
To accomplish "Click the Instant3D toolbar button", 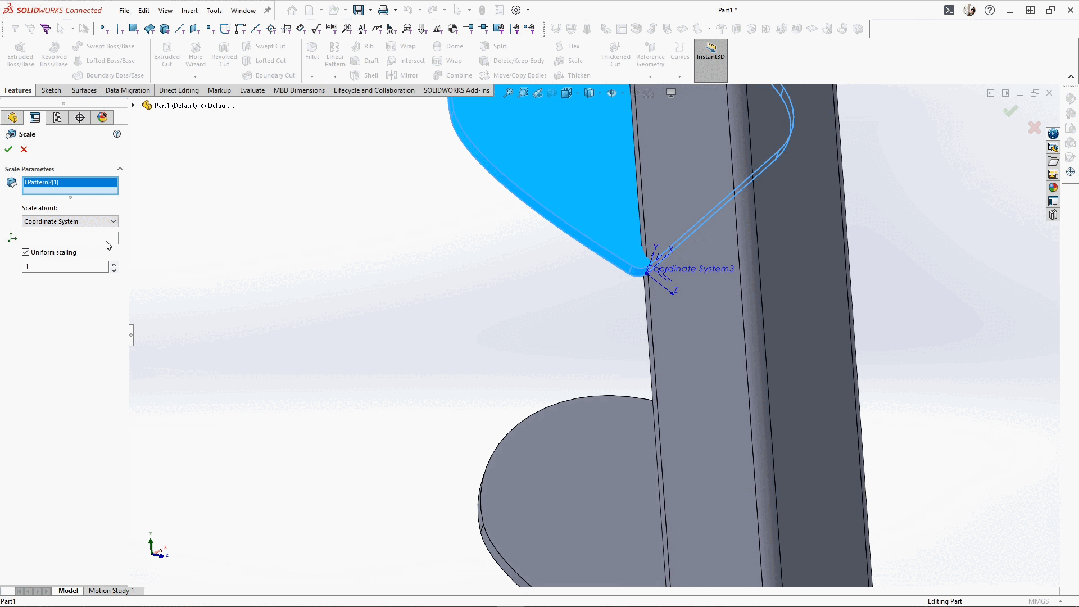I will tap(710, 60).
